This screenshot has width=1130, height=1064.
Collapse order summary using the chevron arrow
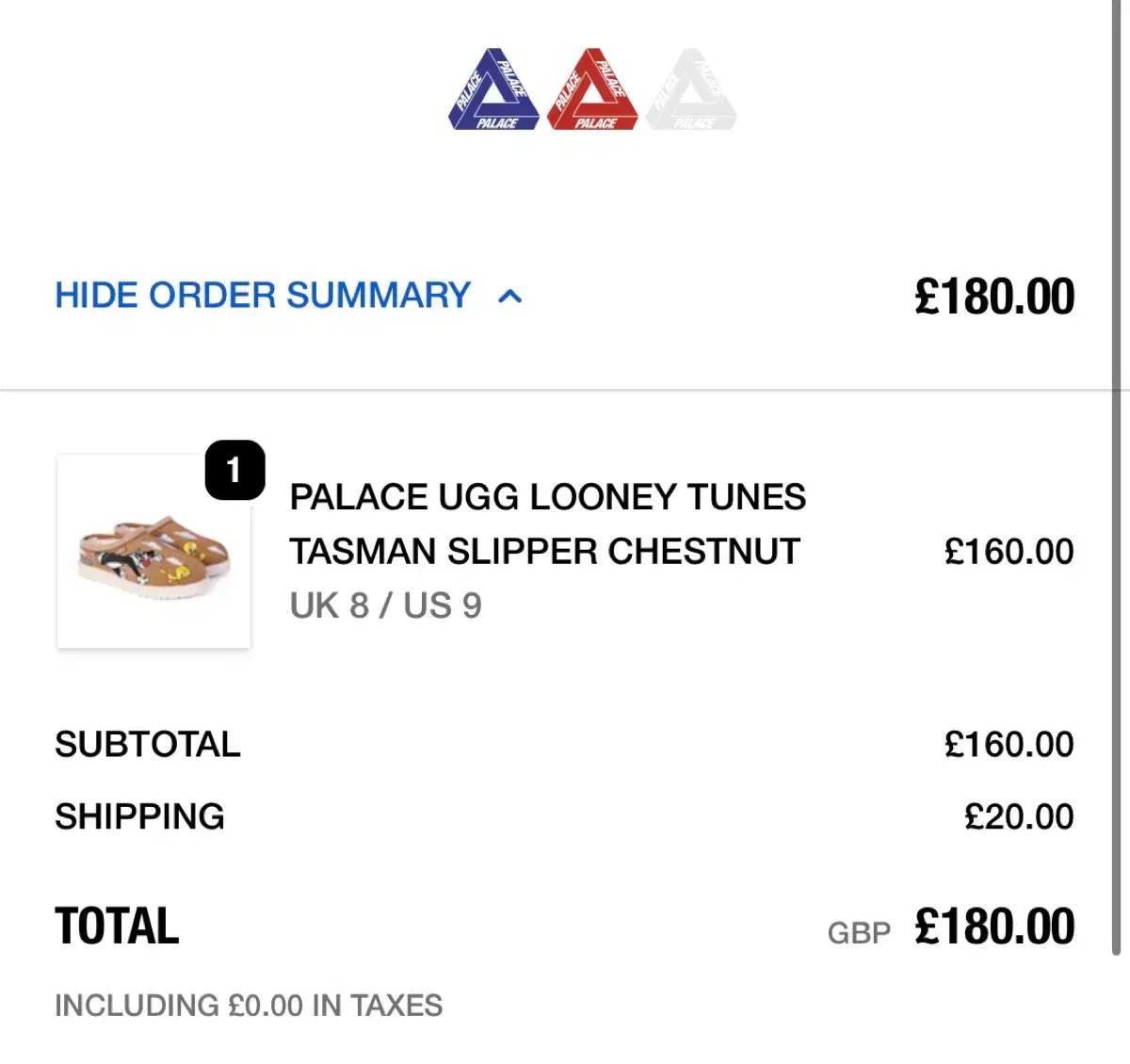coord(509,298)
